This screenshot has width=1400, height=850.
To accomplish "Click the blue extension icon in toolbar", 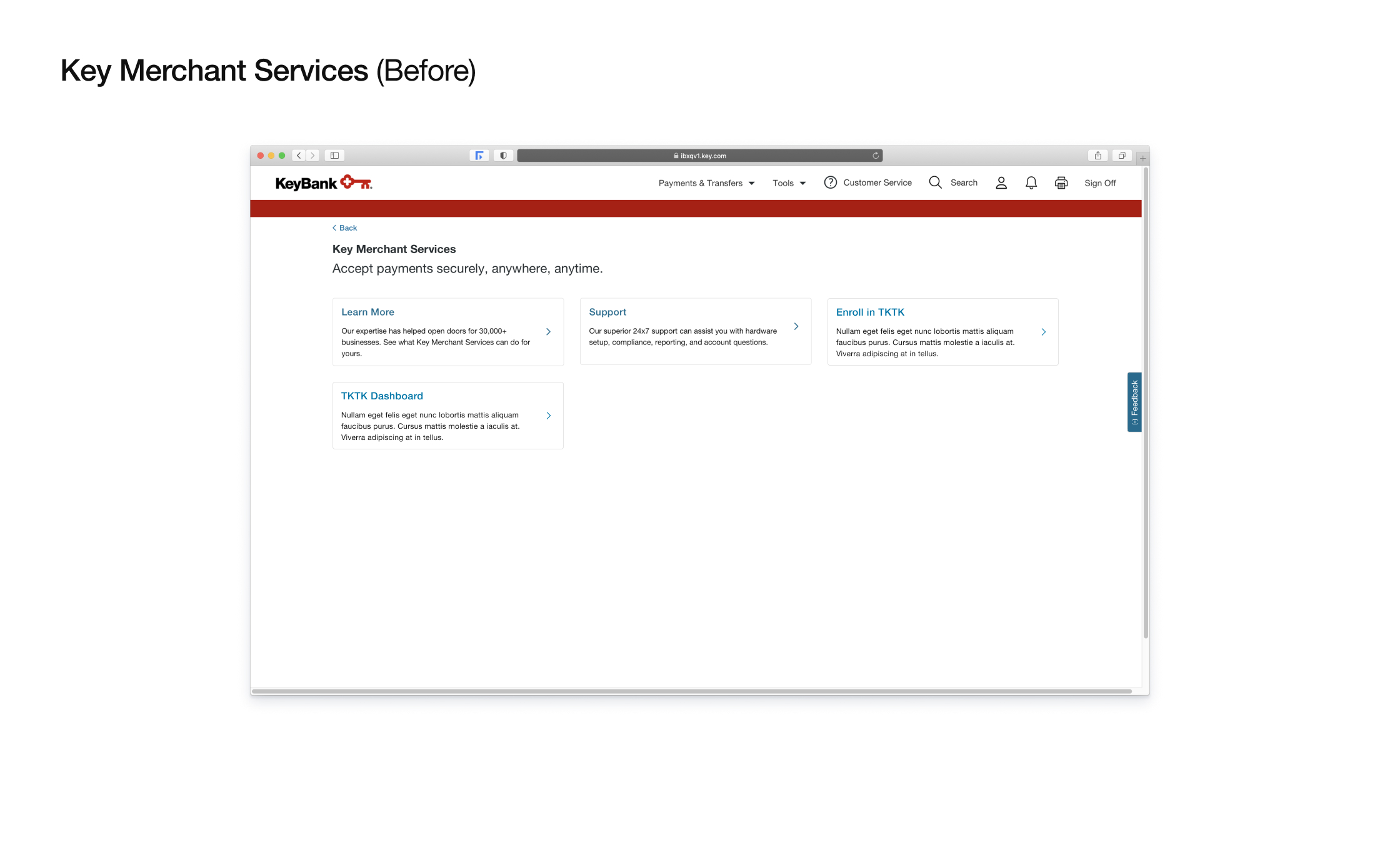I will coord(479,156).
